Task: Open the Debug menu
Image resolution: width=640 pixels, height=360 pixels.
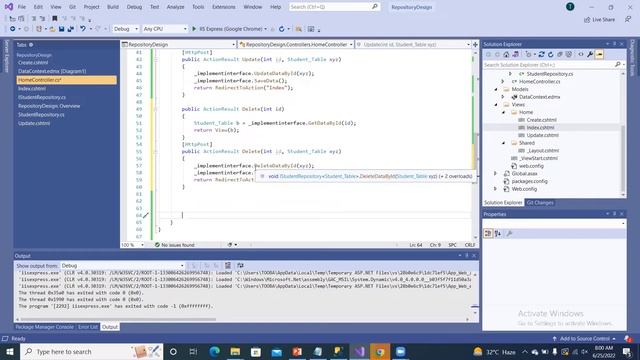Action: point(134,7)
